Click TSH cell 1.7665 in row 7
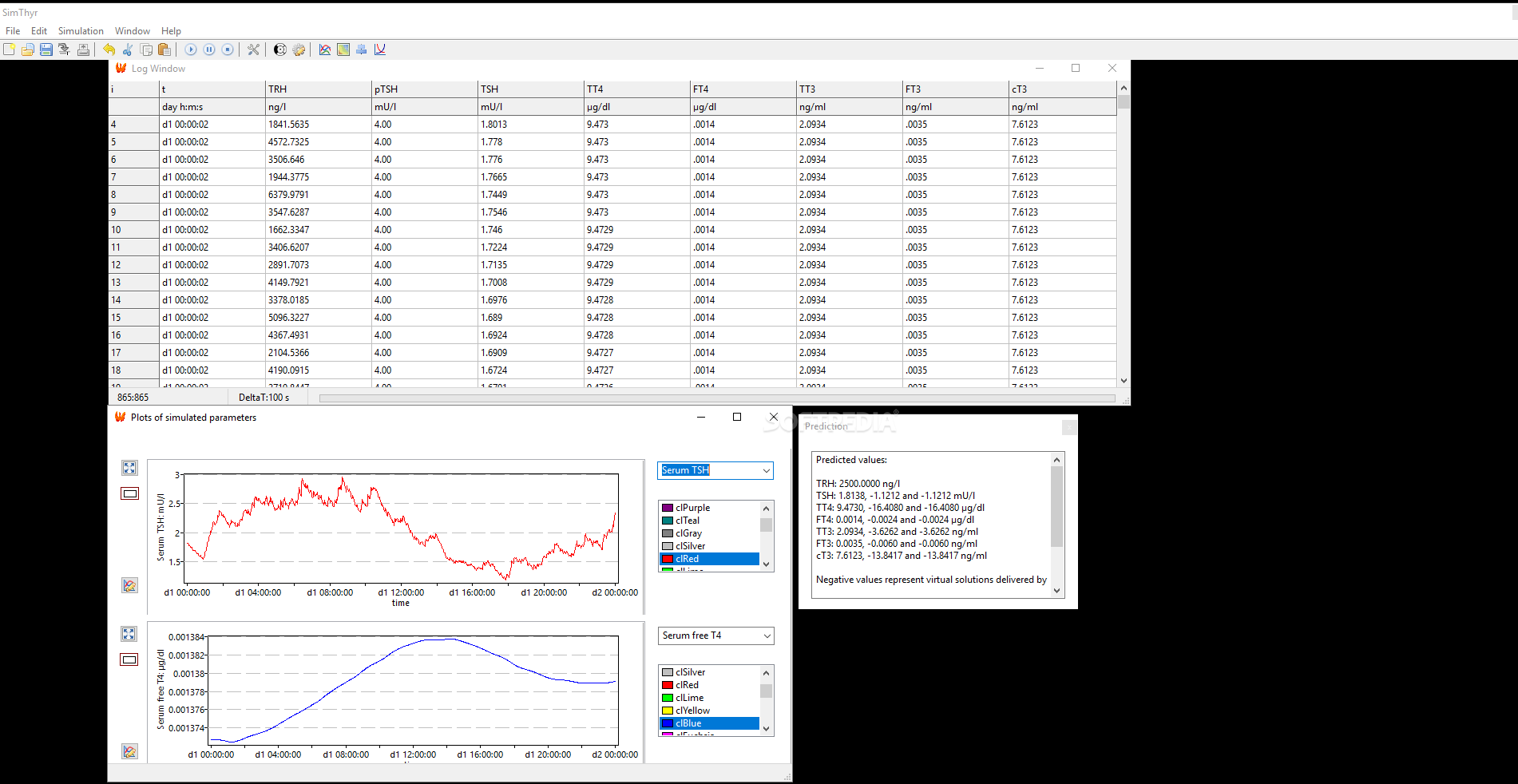Screen dimensions: 1518x784 pos(531,177)
